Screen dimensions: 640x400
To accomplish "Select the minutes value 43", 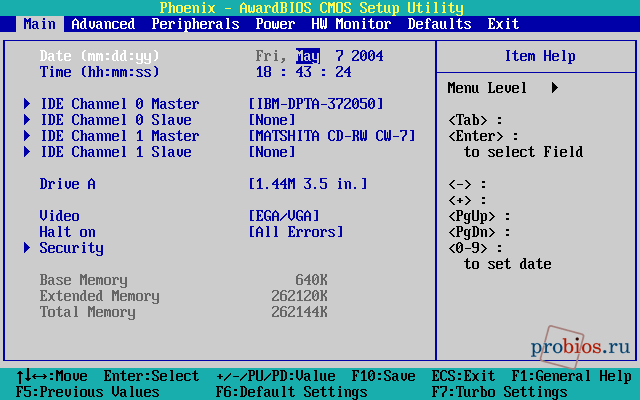I will click(304, 72).
